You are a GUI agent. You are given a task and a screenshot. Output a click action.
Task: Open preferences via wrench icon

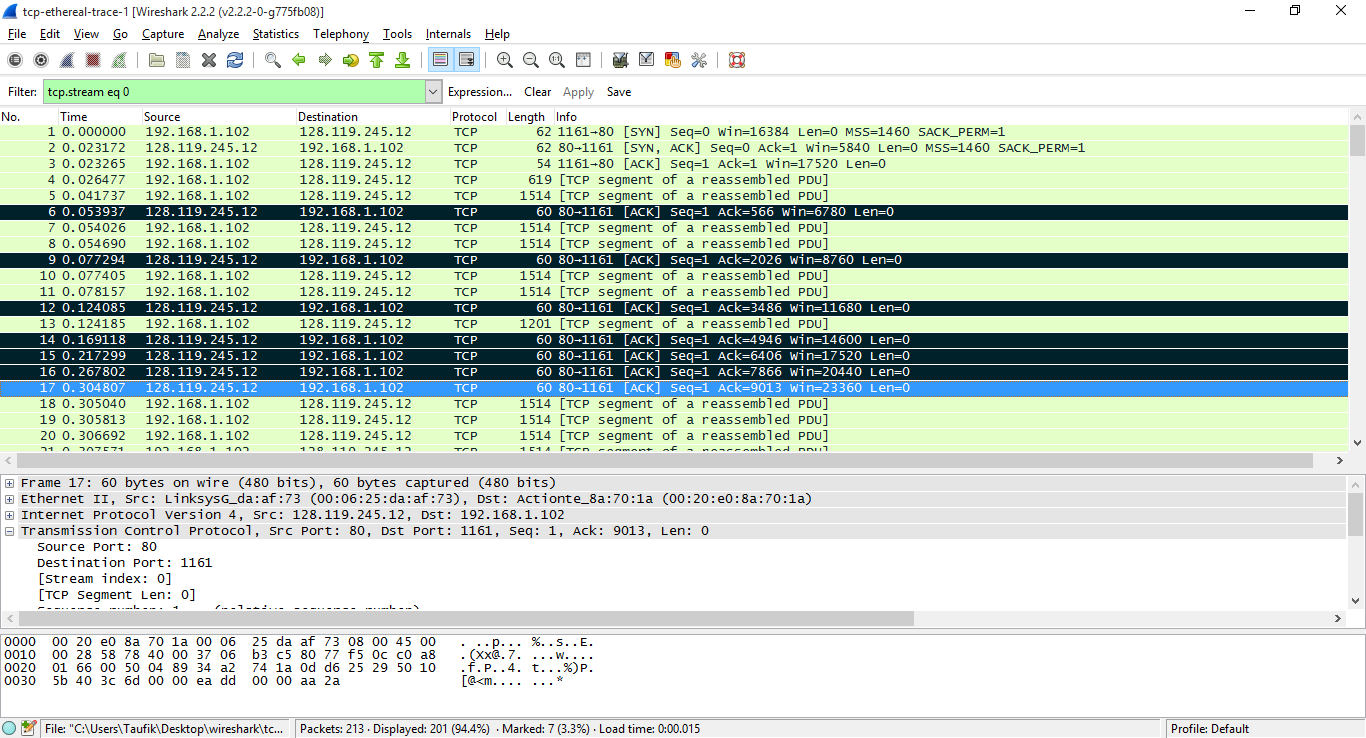coord(699,60)
